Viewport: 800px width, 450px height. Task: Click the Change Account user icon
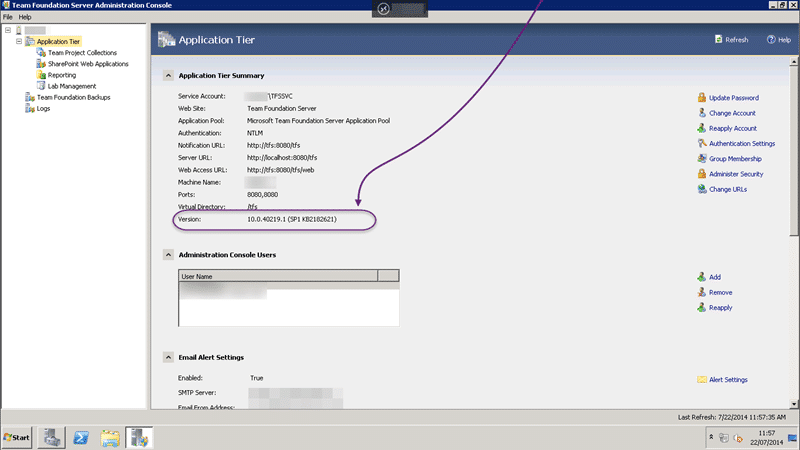click(702, 113)
